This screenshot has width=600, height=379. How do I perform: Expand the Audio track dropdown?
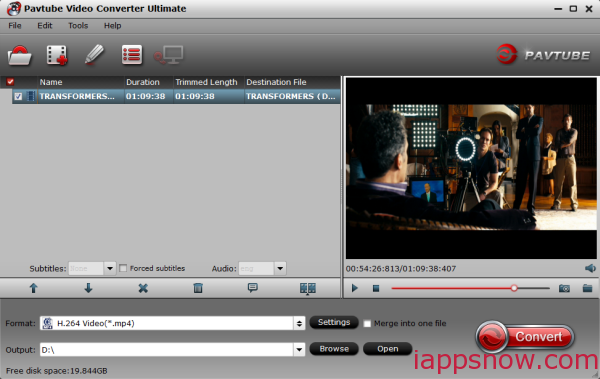click(x=280, y=268)
